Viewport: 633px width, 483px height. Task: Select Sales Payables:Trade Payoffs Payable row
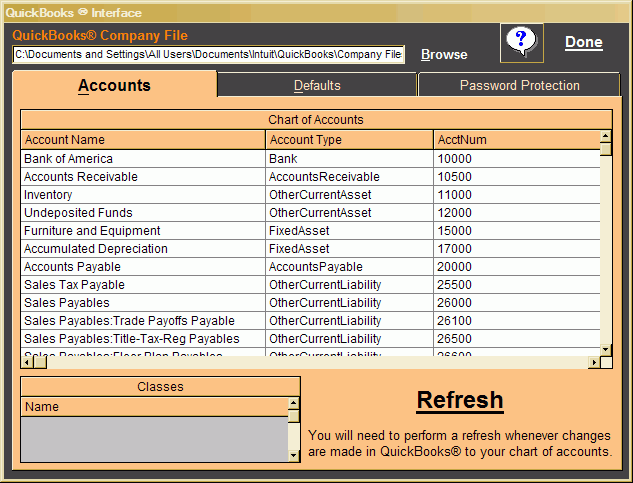pos(310,321)
